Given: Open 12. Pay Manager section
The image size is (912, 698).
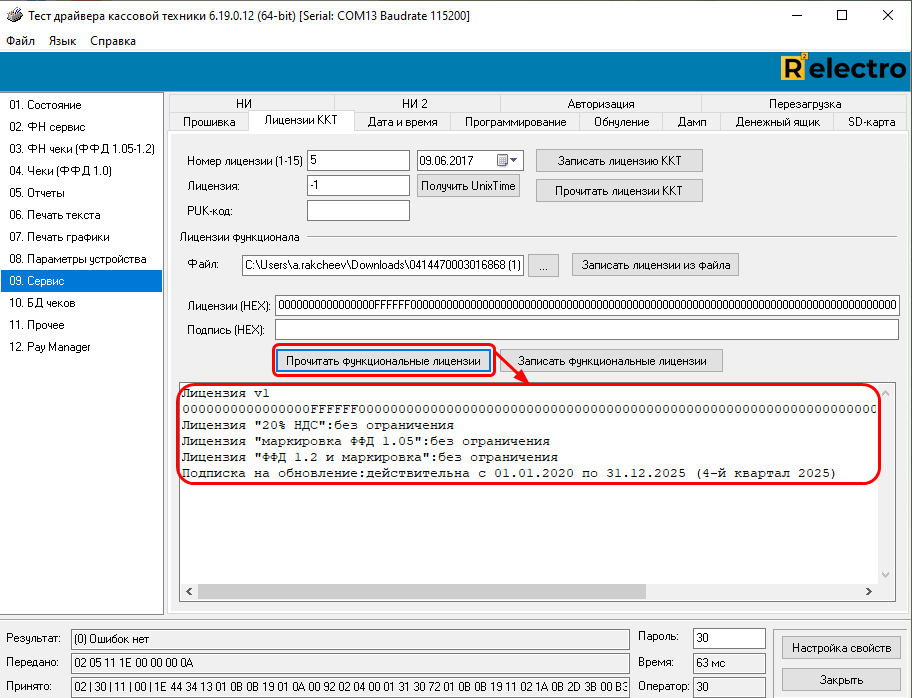Looking at the screenshot, I should 50,347.
